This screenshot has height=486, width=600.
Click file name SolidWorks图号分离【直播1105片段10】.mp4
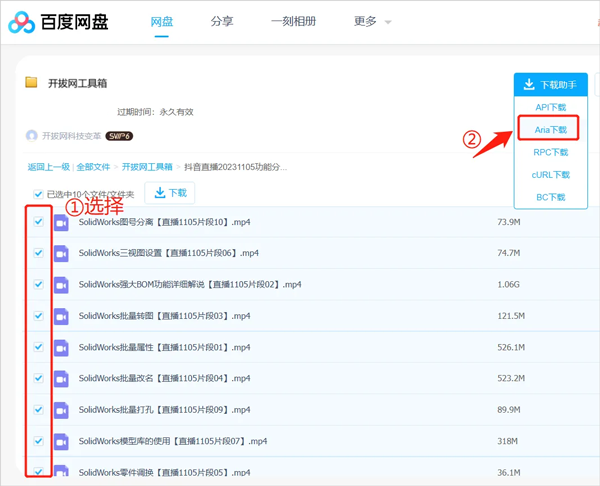point(165,222)
